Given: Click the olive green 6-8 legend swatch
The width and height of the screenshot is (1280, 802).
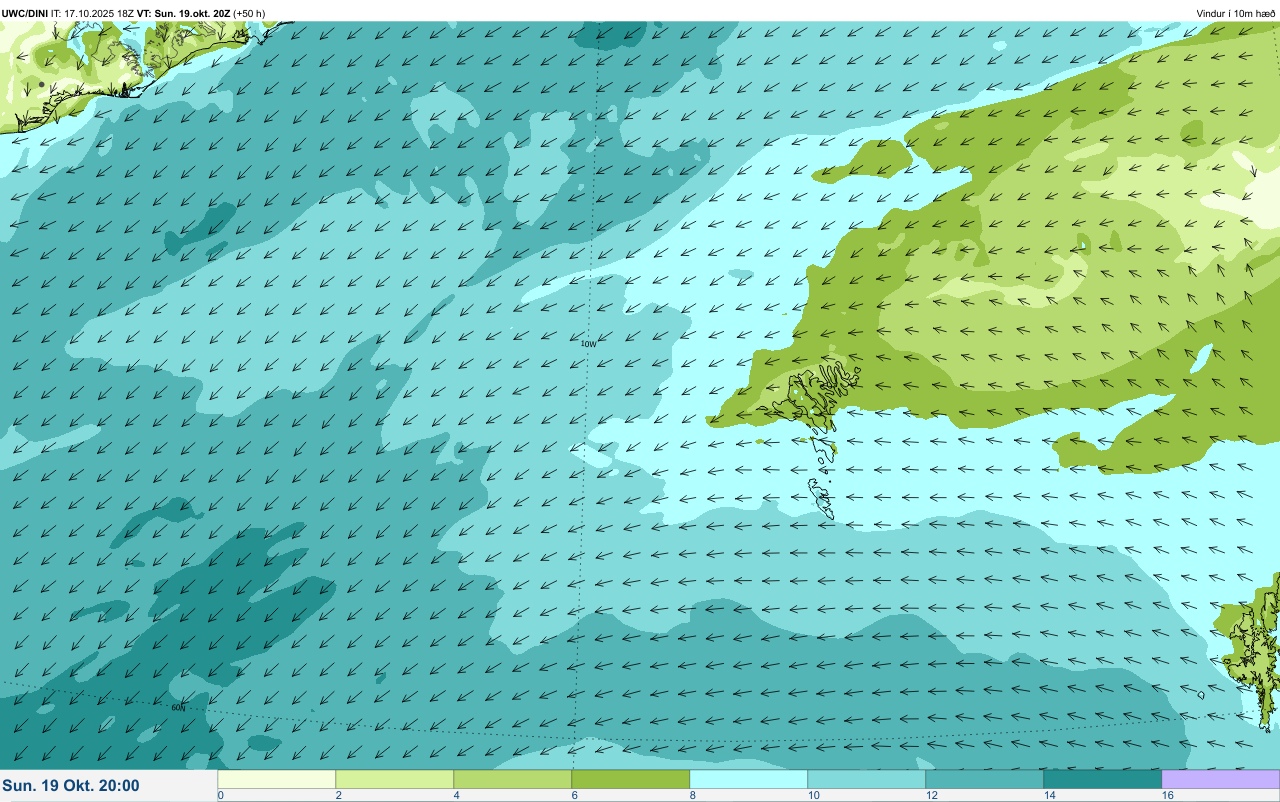Looking at the screenshot, I should (x=631, y=779).
